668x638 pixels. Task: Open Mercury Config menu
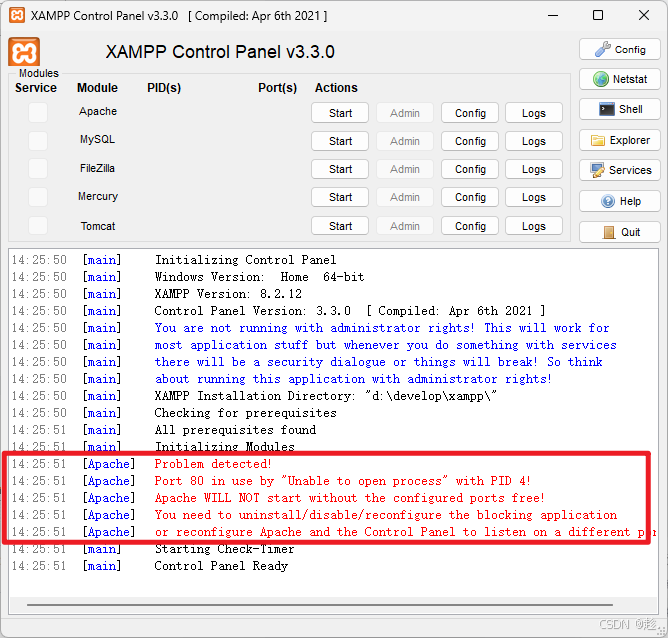(470, 197)
